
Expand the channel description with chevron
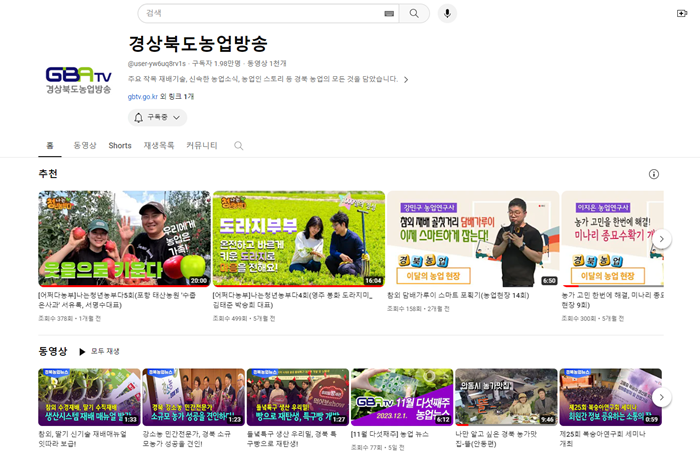(406, 80)
